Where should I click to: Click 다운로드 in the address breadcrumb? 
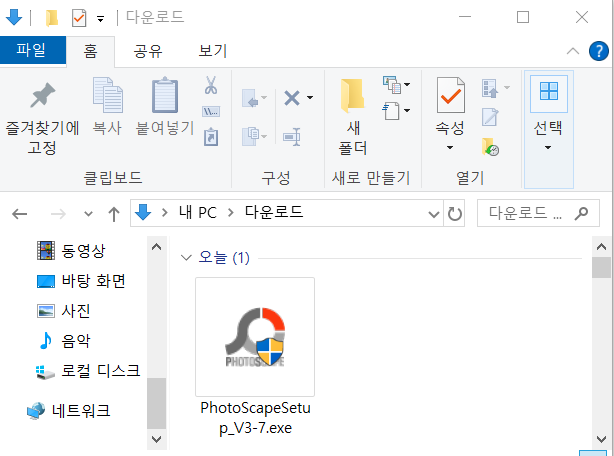tap(274, 213)
